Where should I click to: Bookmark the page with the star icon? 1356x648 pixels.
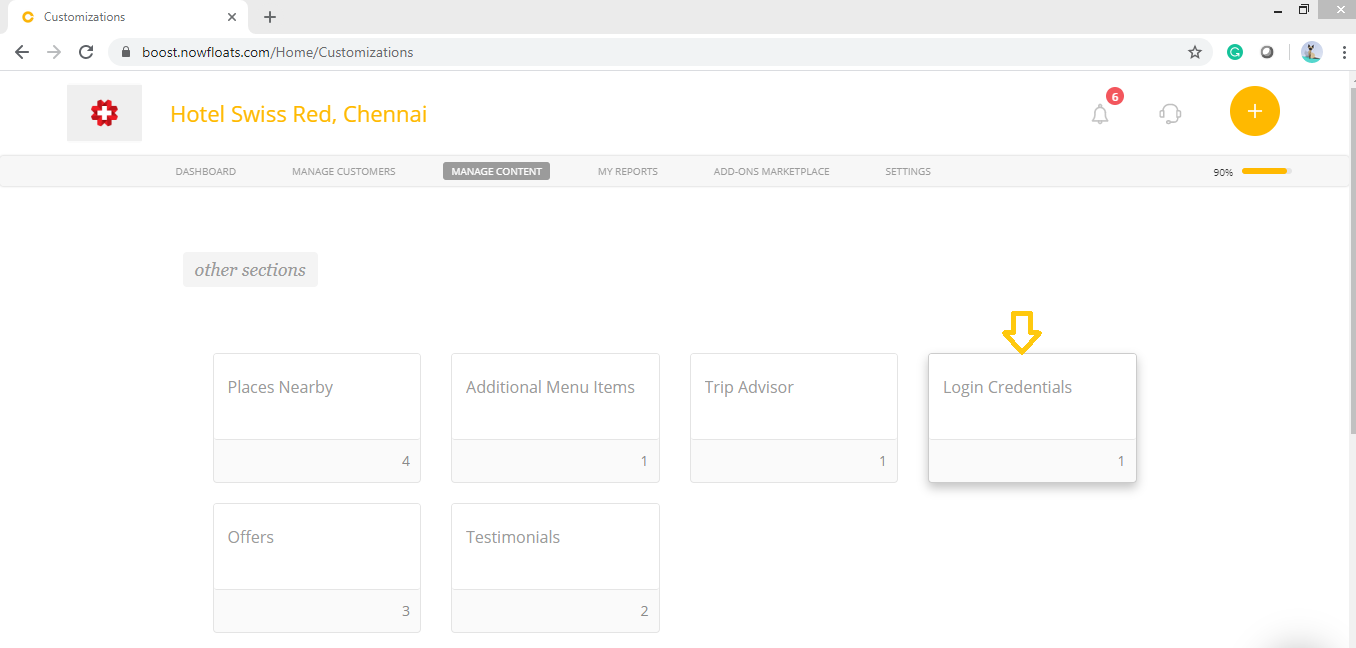(x=1194, y=51)
